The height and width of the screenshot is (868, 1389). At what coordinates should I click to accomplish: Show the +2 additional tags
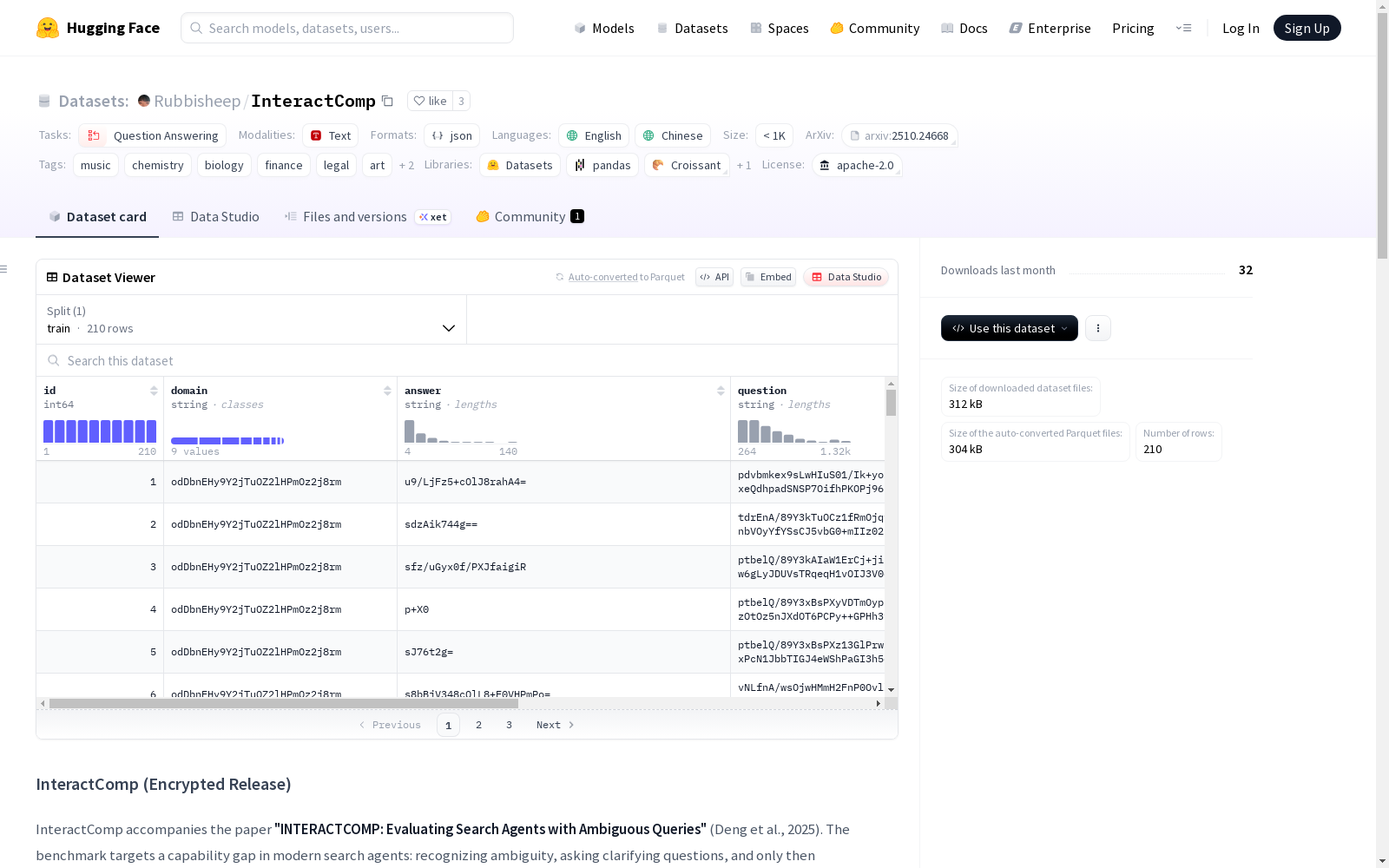coord(406,165)
